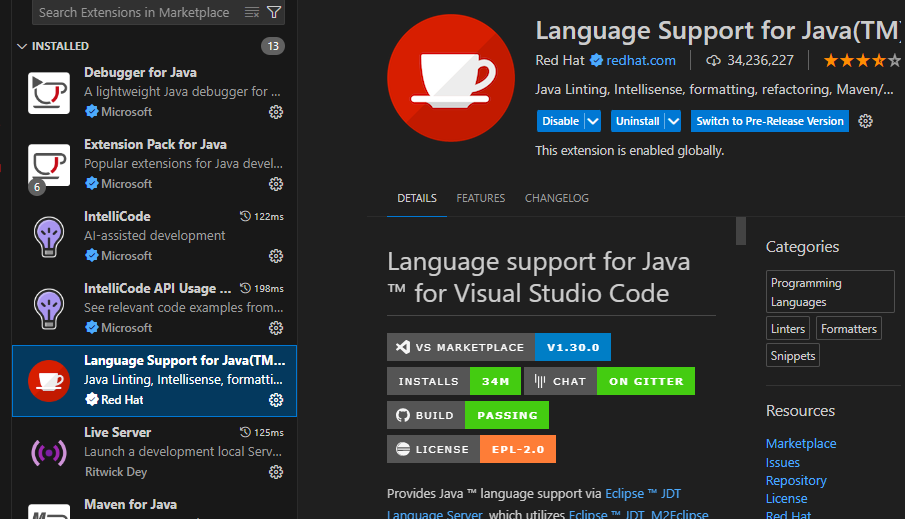Click the Uninstall button
This screenshot has height=519, width=905.
(x=638, y=121)
